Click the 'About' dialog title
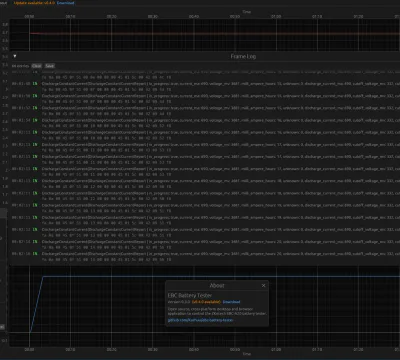400x360 pixels. pyautogui.click(x=217, y=285)
